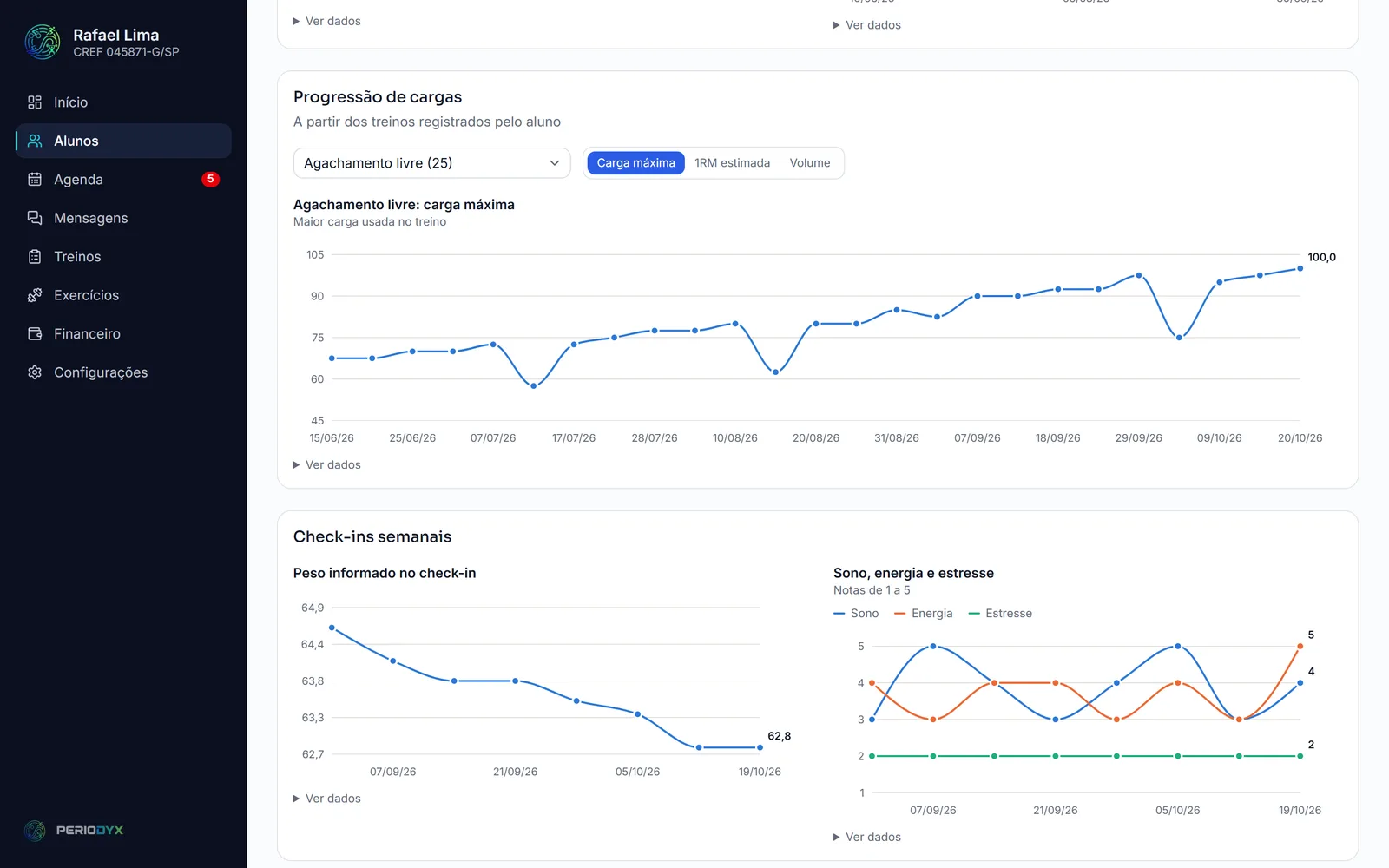
Task: Expand Ver dados under weight check-in chart
Action: (x=327, y=799)
